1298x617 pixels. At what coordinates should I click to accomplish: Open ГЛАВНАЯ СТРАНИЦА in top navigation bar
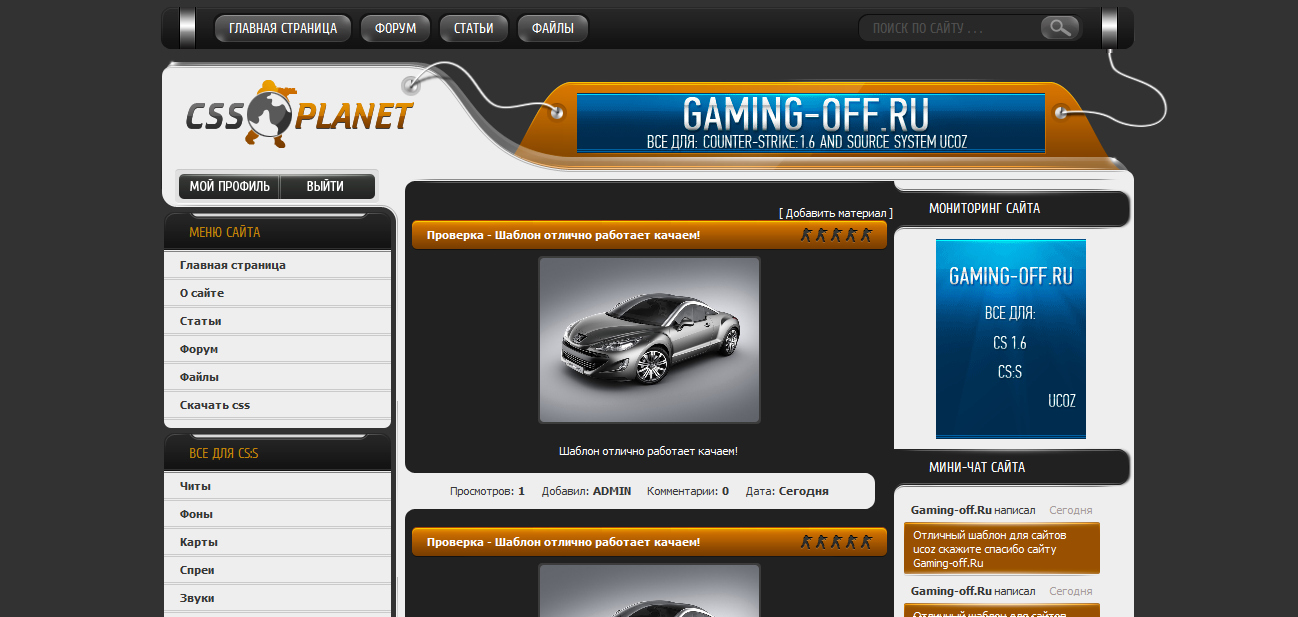(283, 28)
